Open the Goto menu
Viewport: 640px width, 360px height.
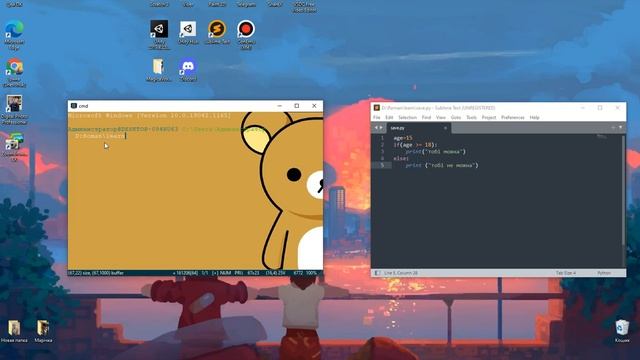point(456,118)
